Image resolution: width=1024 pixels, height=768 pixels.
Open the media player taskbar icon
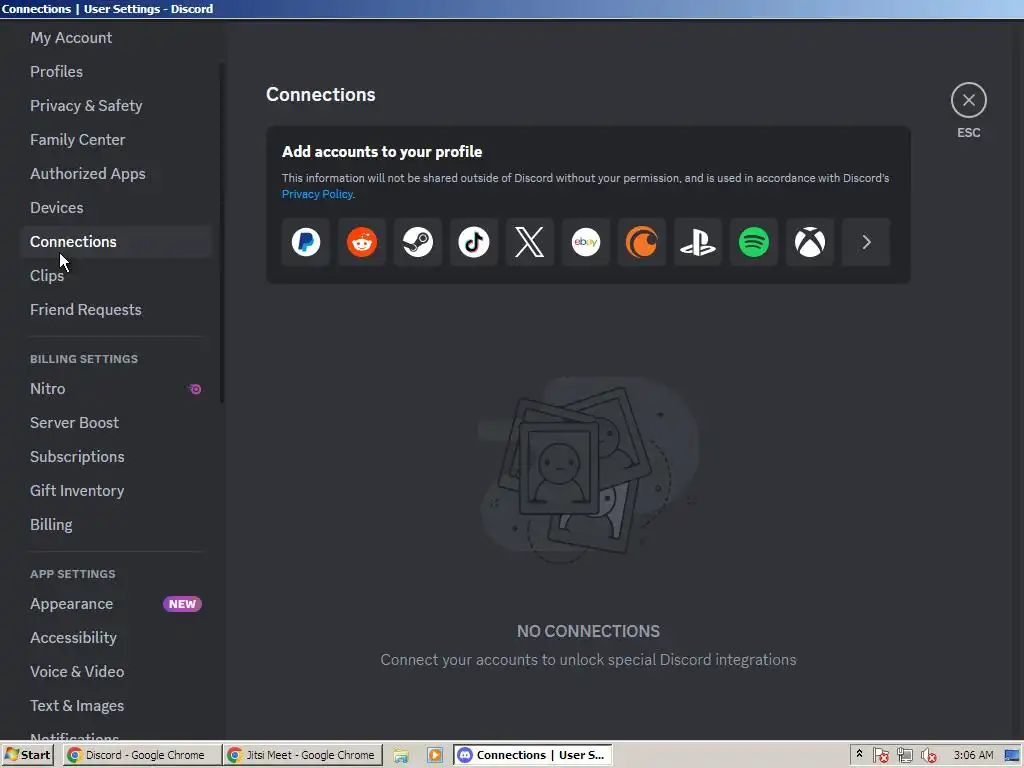point(434,756)
